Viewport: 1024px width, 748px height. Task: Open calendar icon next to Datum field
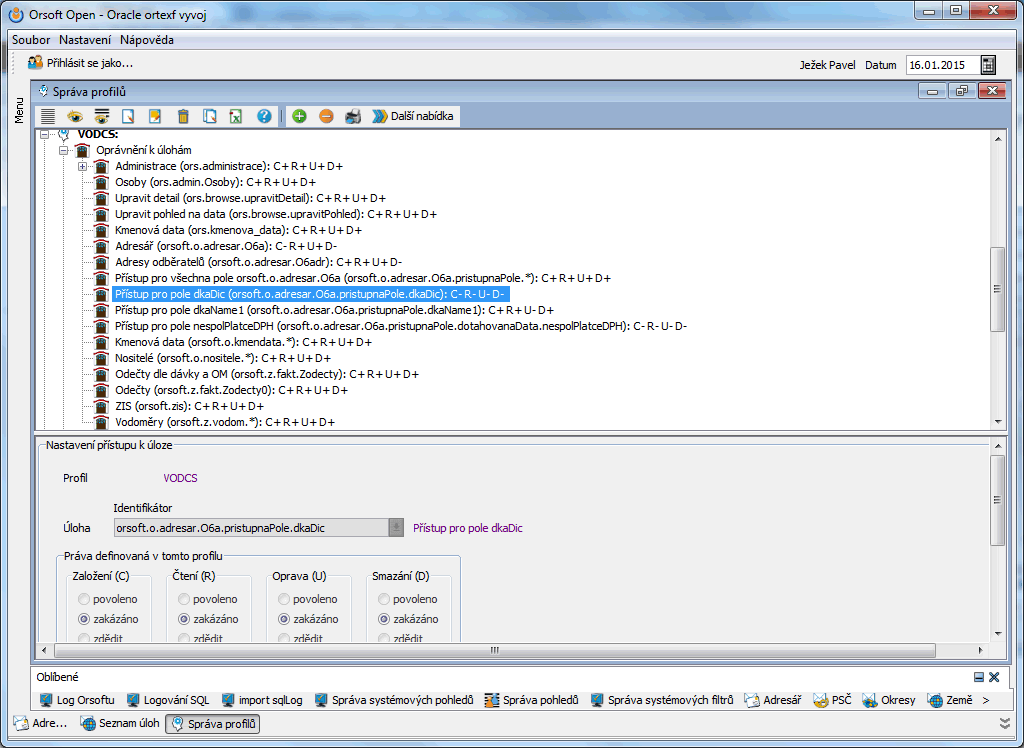point(988,65)
